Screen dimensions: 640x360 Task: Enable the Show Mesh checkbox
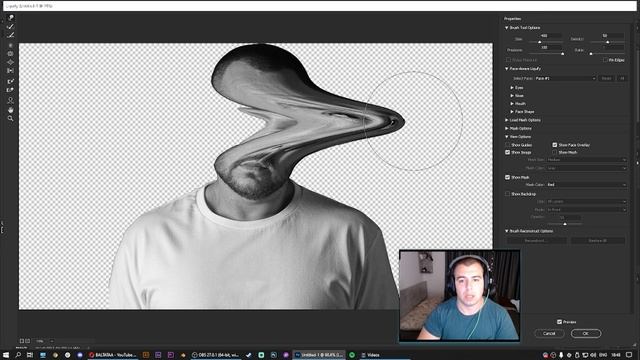point(555,152)
